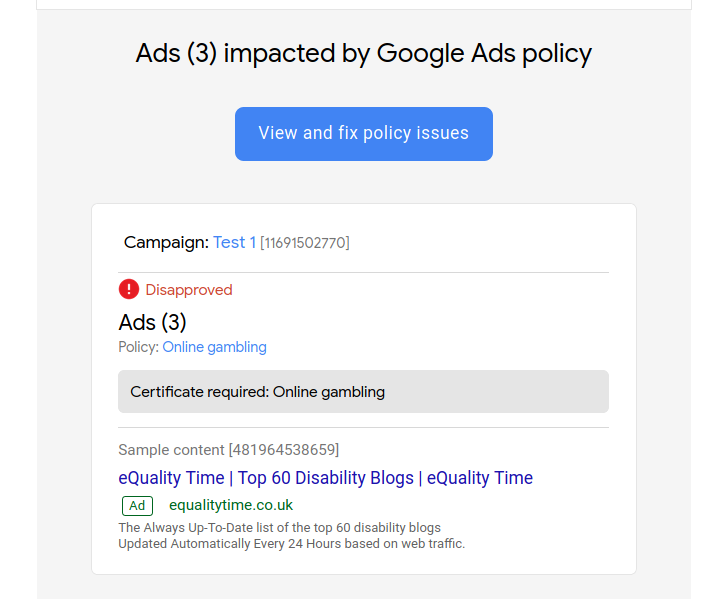Select the Certificate required: Online gambling box
The height and width of the screenshot is (599, 707).
363,392
